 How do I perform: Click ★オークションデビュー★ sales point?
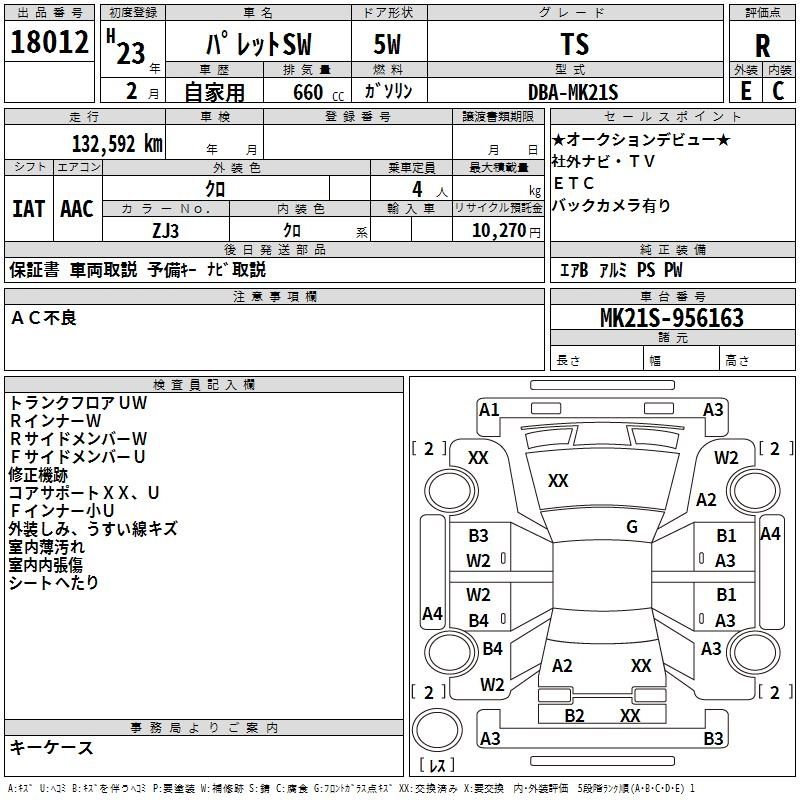(x=641, y=139)
